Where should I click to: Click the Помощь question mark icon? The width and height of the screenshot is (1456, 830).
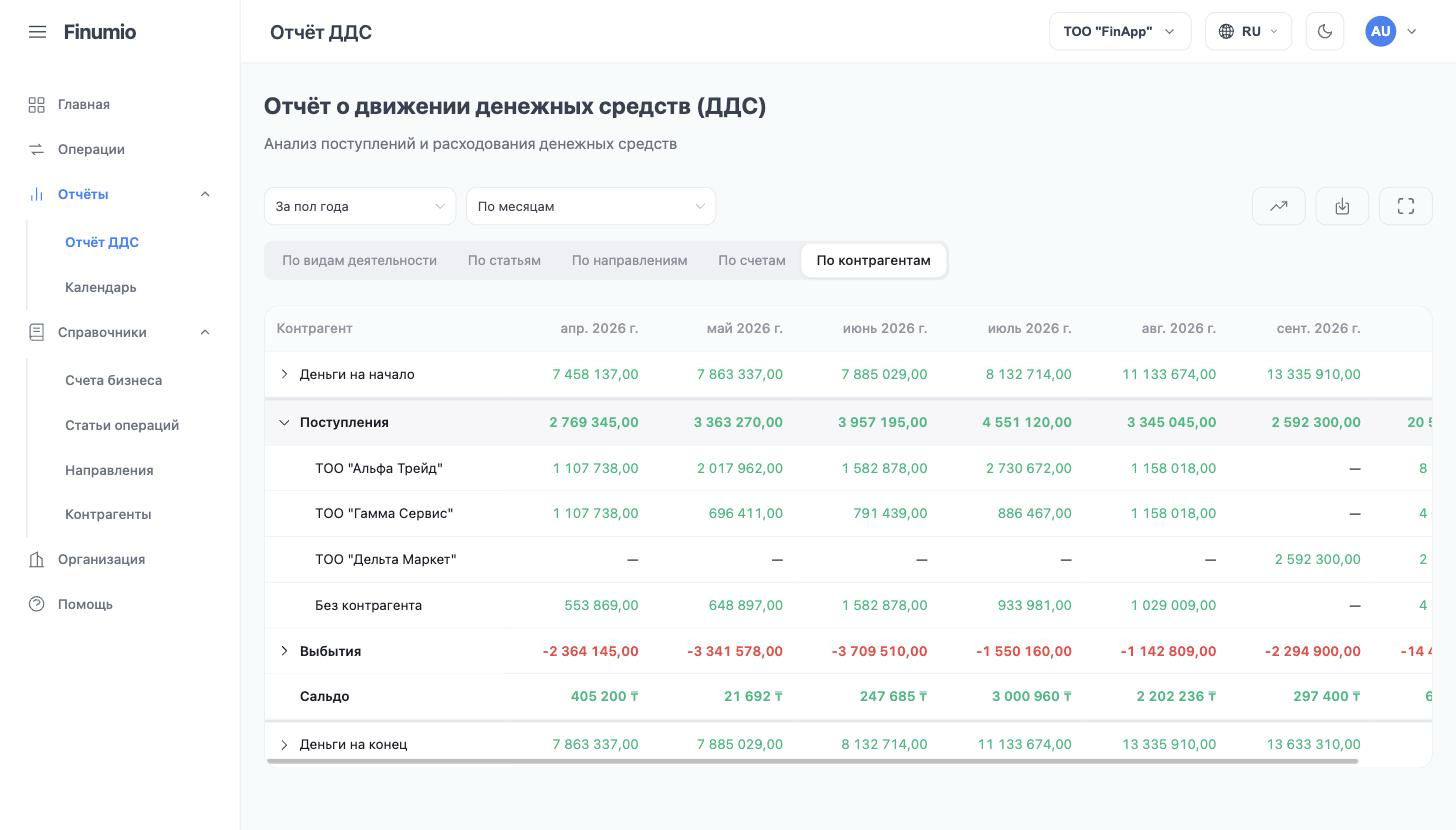37,604
